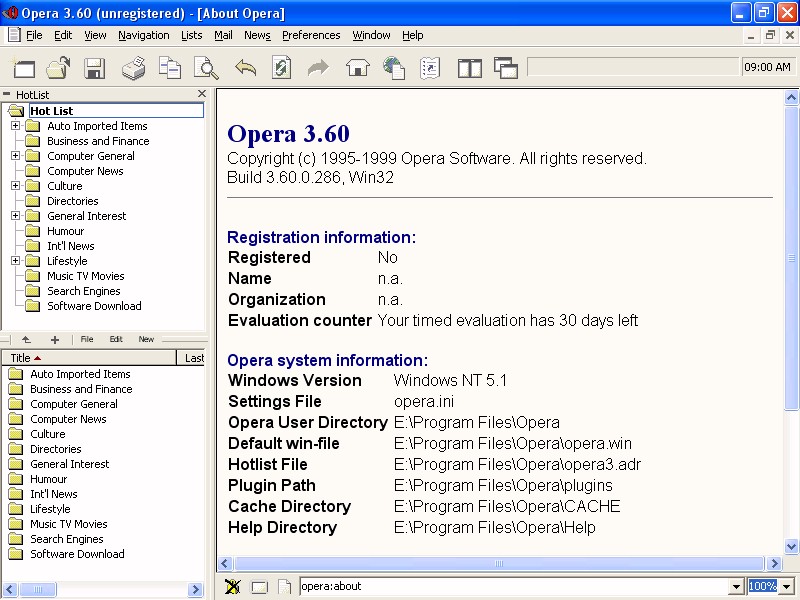Restore the inner About Opera document window
This screenshot has width=800, height=600.
pos(770,35)
